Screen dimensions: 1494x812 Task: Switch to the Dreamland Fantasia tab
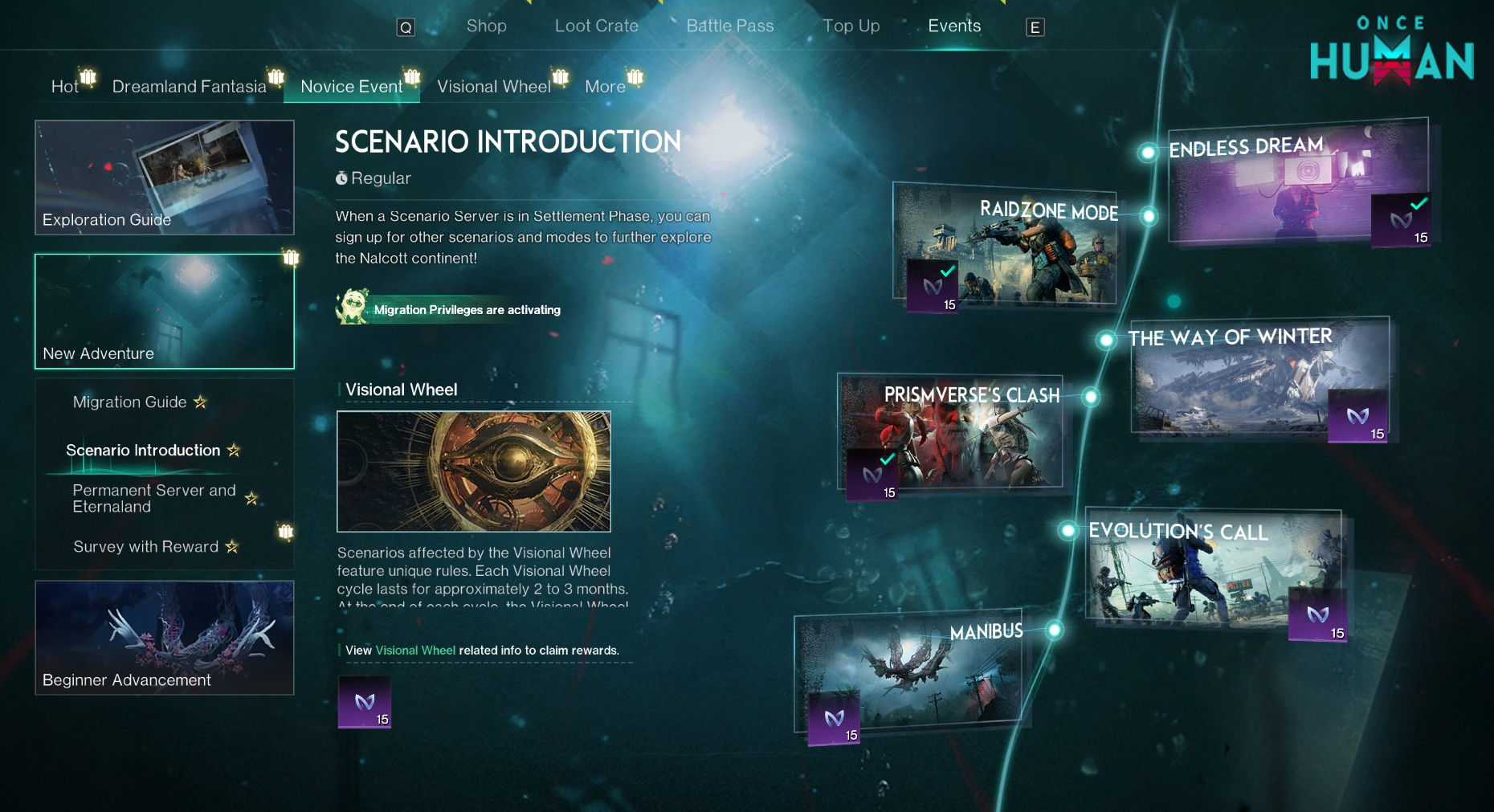tap(189, 86)
